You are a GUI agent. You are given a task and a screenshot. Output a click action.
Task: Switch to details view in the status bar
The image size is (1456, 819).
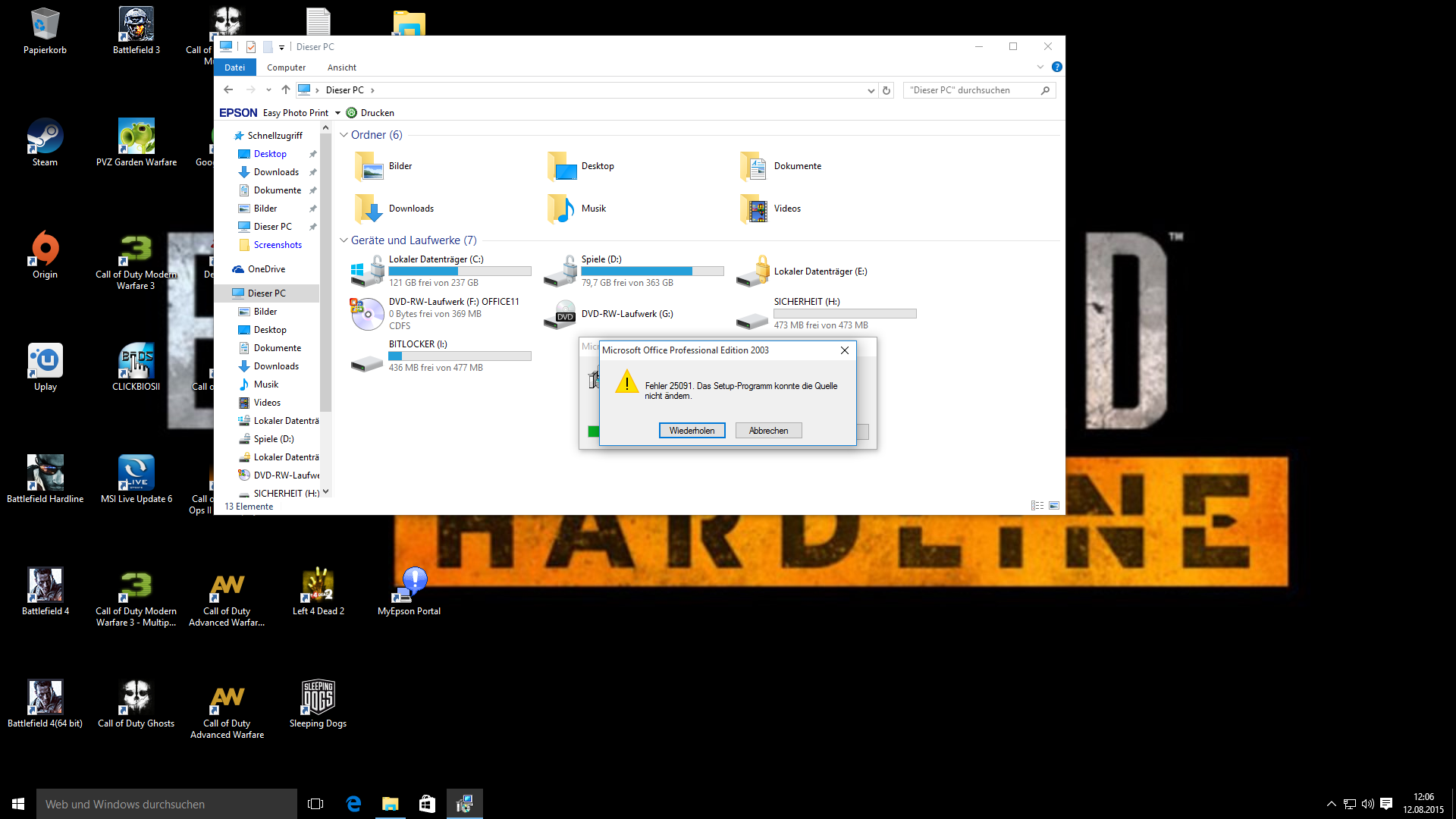1037,506
